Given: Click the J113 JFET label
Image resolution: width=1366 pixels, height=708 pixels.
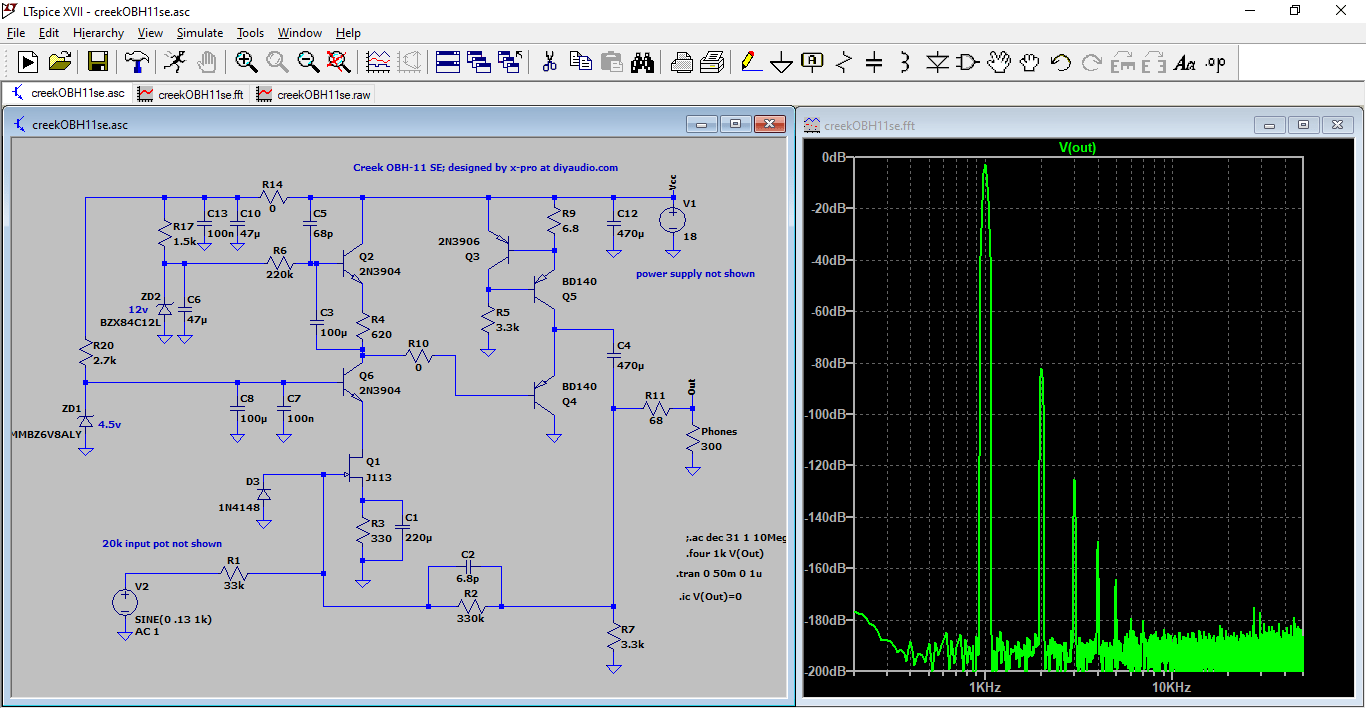Looking at the screenshot, I should pos(378,477).
